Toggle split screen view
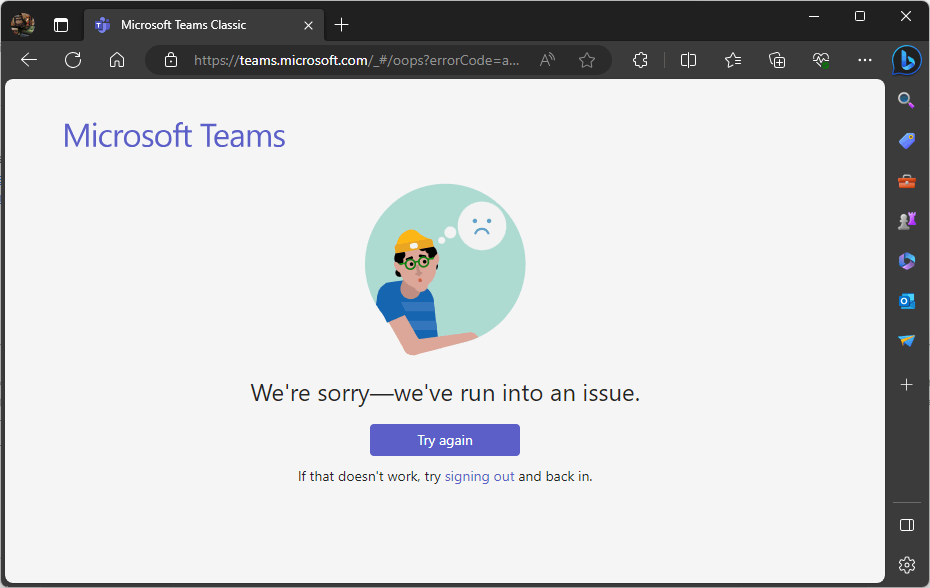The height and width of the screenshot is (588, 930). pos(688,60)
